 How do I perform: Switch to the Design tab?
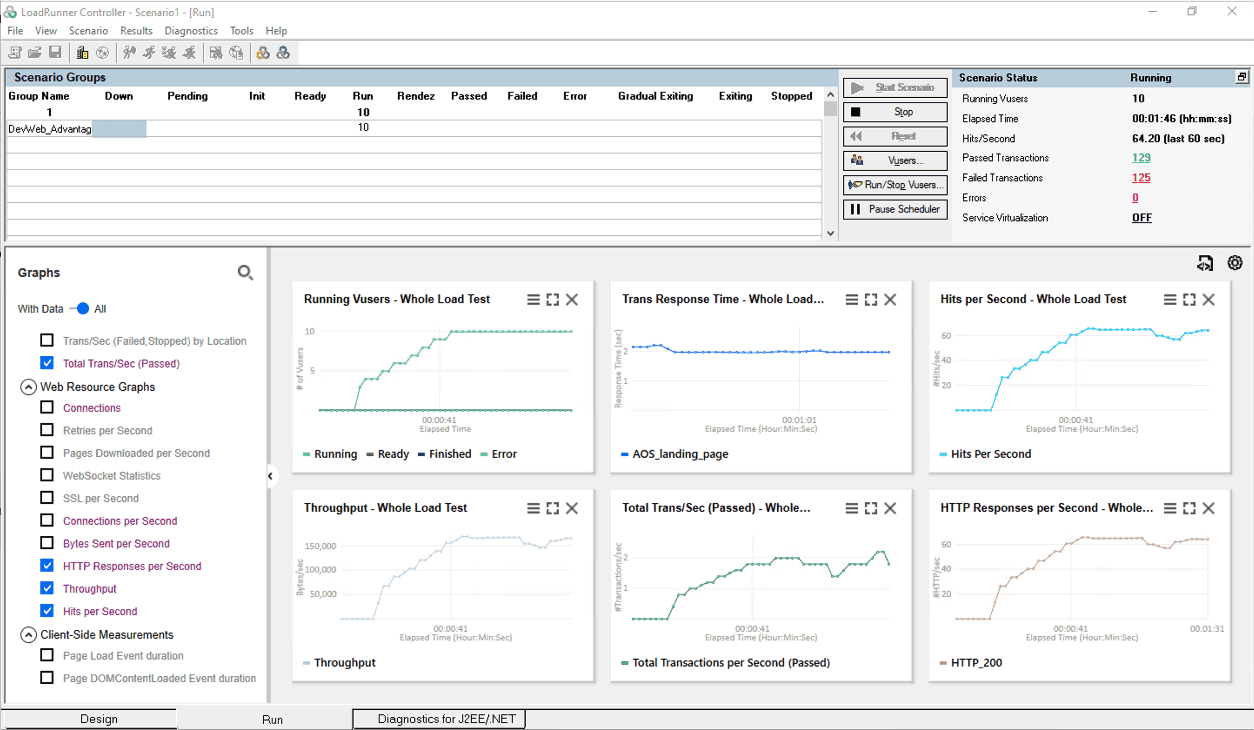click(x=99, y=719)
